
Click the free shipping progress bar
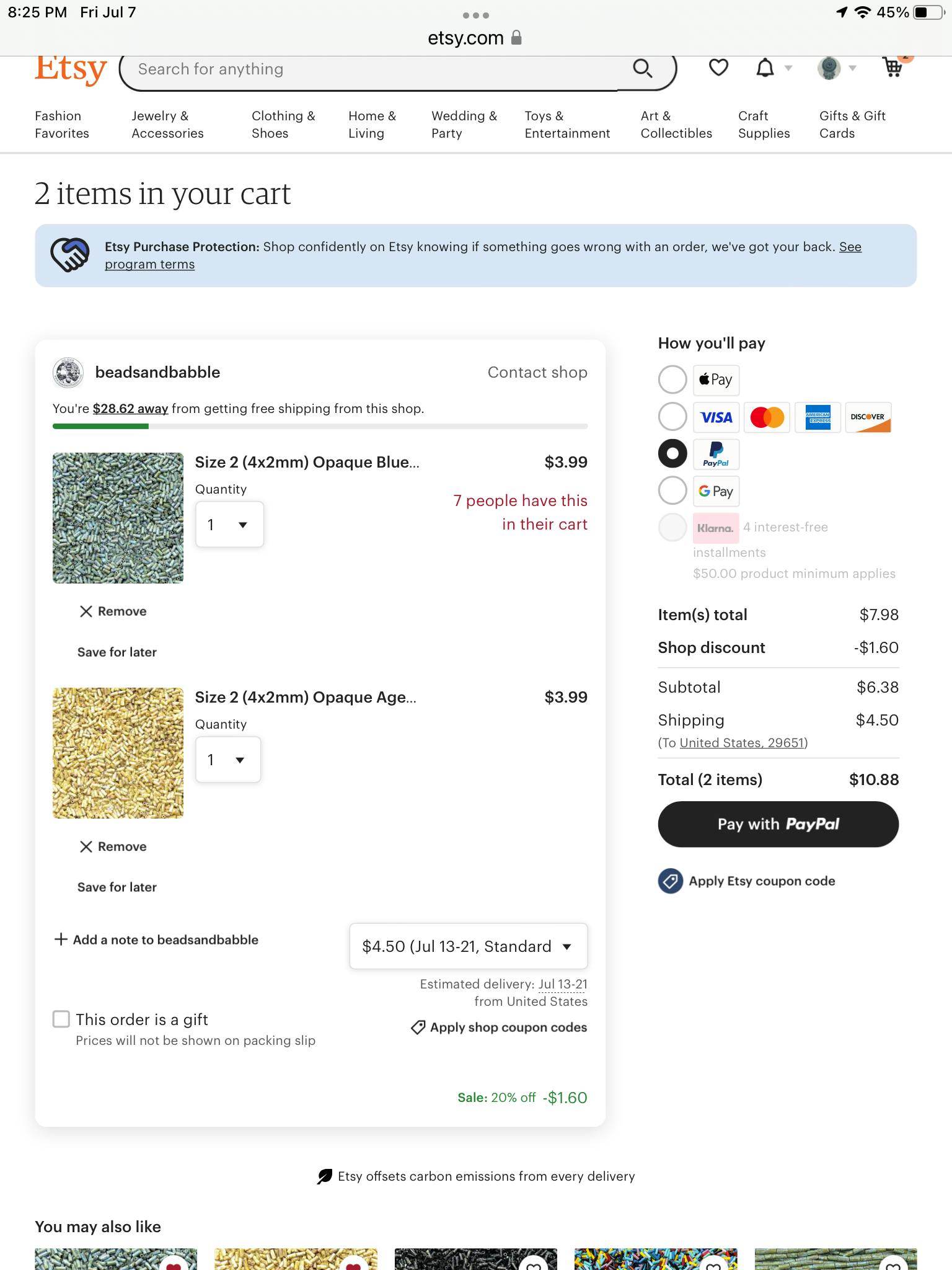tap(320, 427)
